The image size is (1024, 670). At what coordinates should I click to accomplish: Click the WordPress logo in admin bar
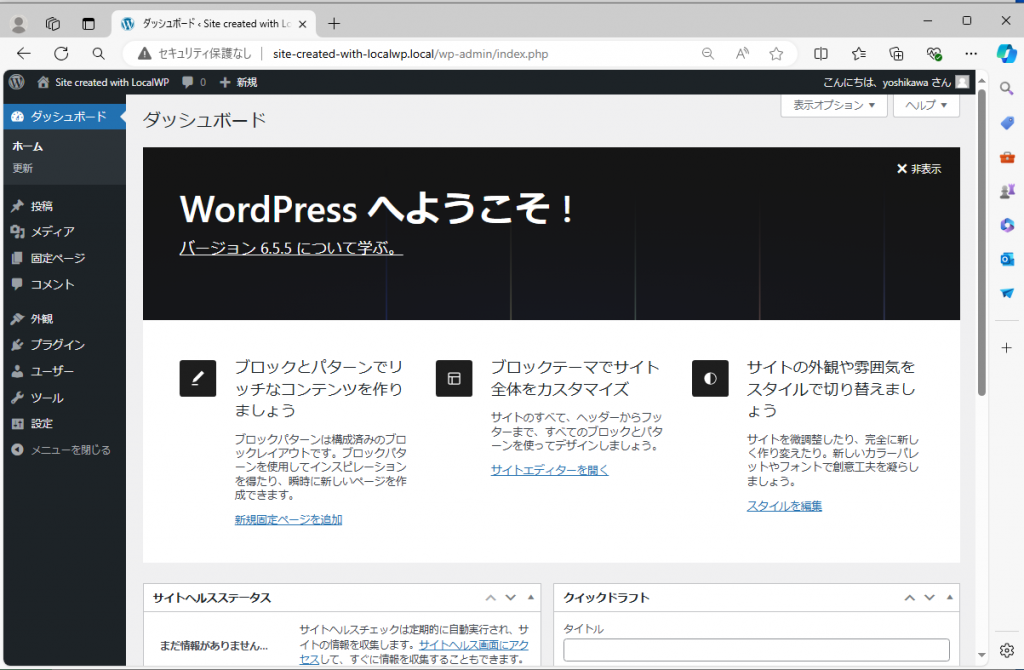[x=16, y=82]
